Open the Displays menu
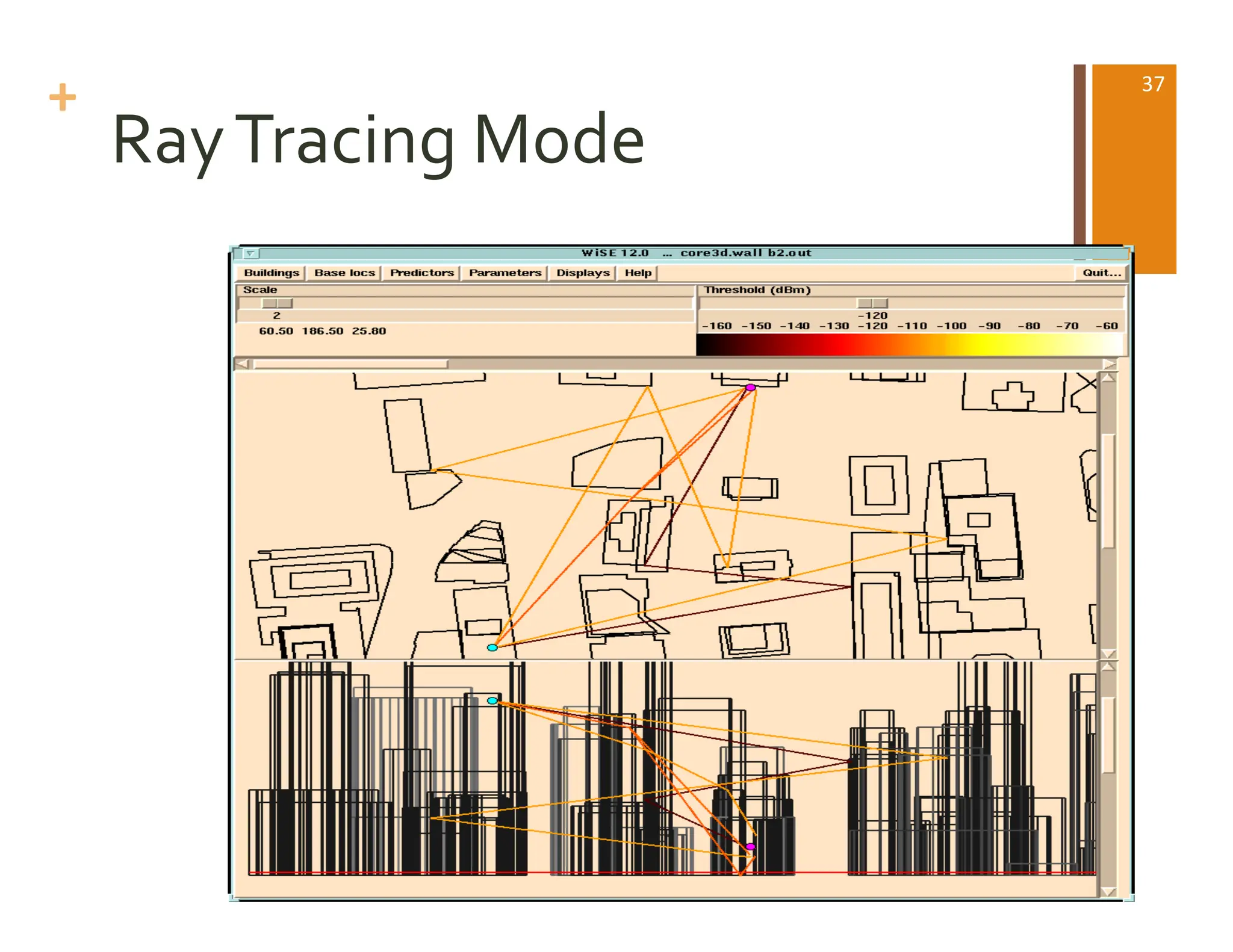 click(583, 273)
